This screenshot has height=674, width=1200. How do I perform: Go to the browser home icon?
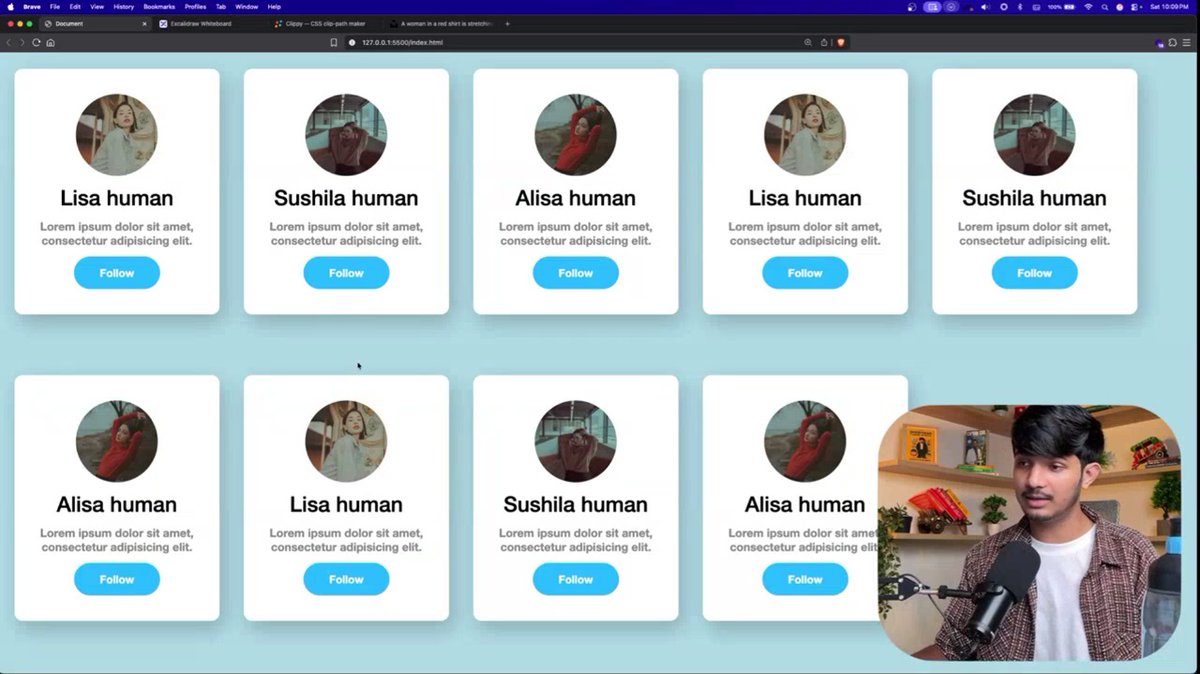coord(50,42)
